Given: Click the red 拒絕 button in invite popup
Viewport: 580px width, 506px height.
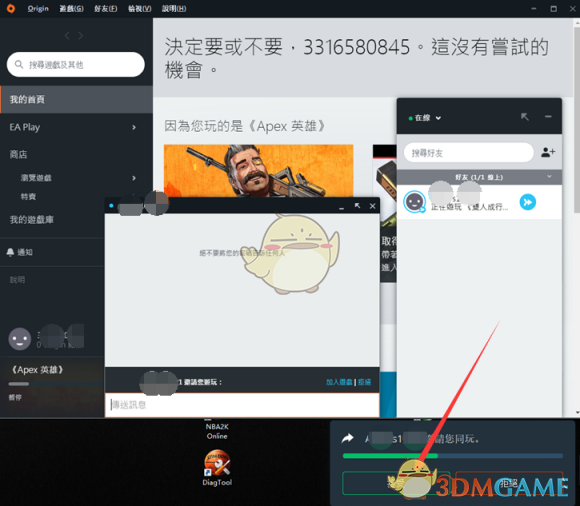Looking at the screenshot, I should pos(509,483).
